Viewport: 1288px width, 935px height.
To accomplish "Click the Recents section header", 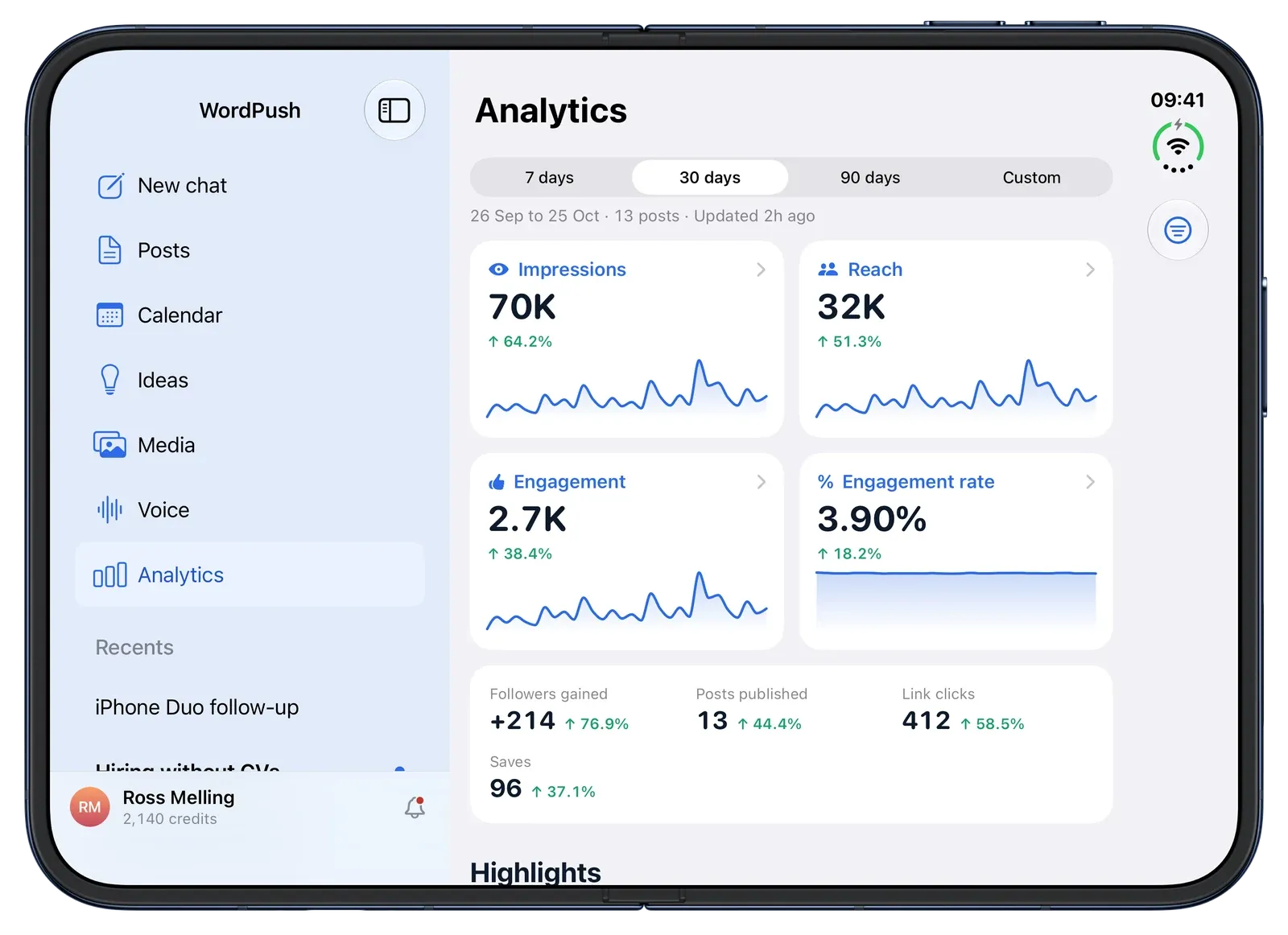I will (134, 648).
